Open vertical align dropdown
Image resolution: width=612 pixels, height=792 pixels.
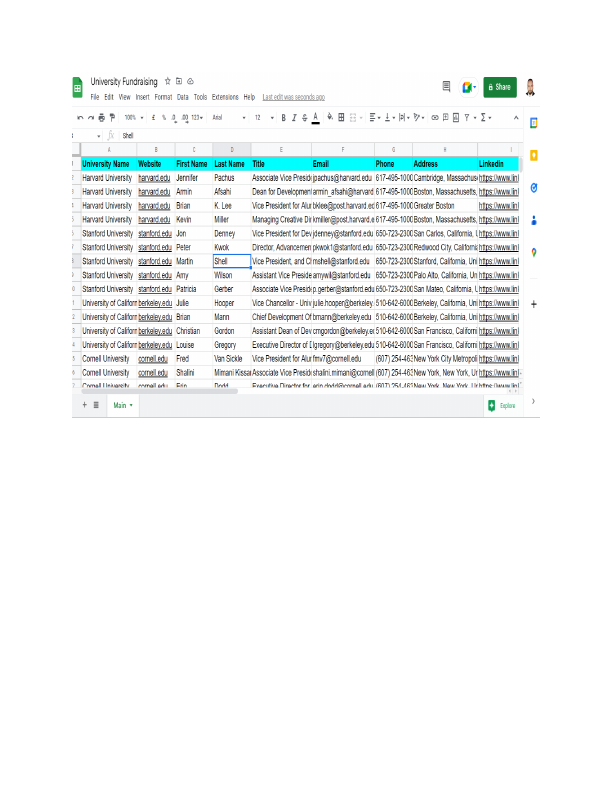(390, 118)
